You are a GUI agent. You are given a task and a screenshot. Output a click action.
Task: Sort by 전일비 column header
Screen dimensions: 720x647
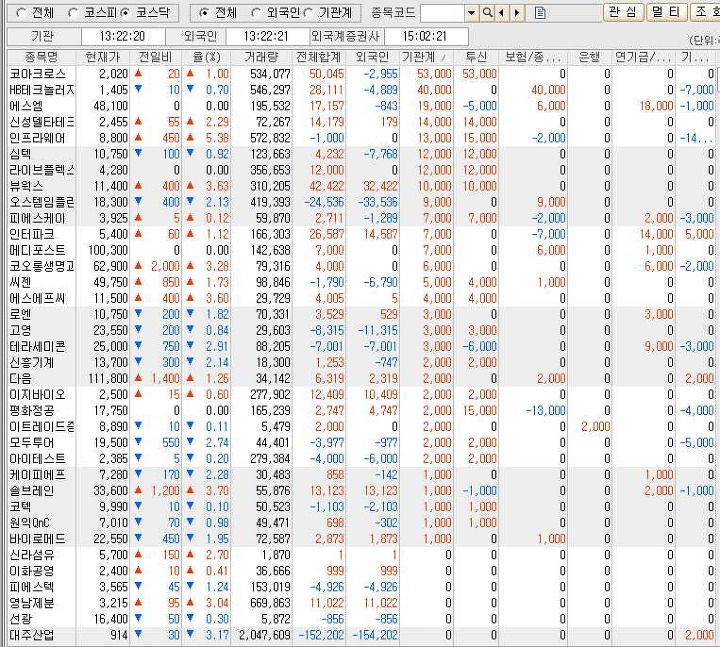tap(155, 57)
